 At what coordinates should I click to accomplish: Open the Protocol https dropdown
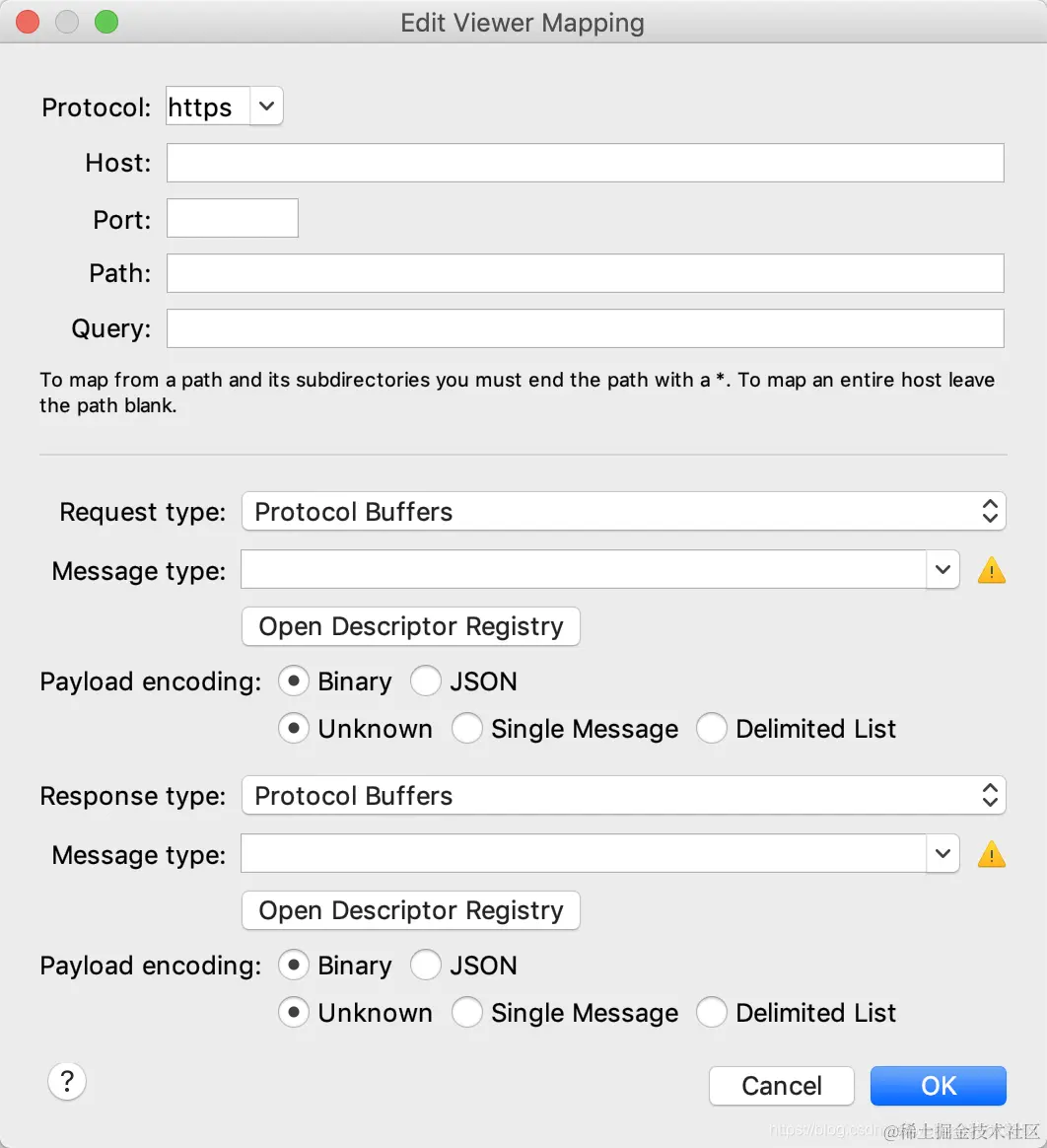pyautogui.click(x=224, y=107)
